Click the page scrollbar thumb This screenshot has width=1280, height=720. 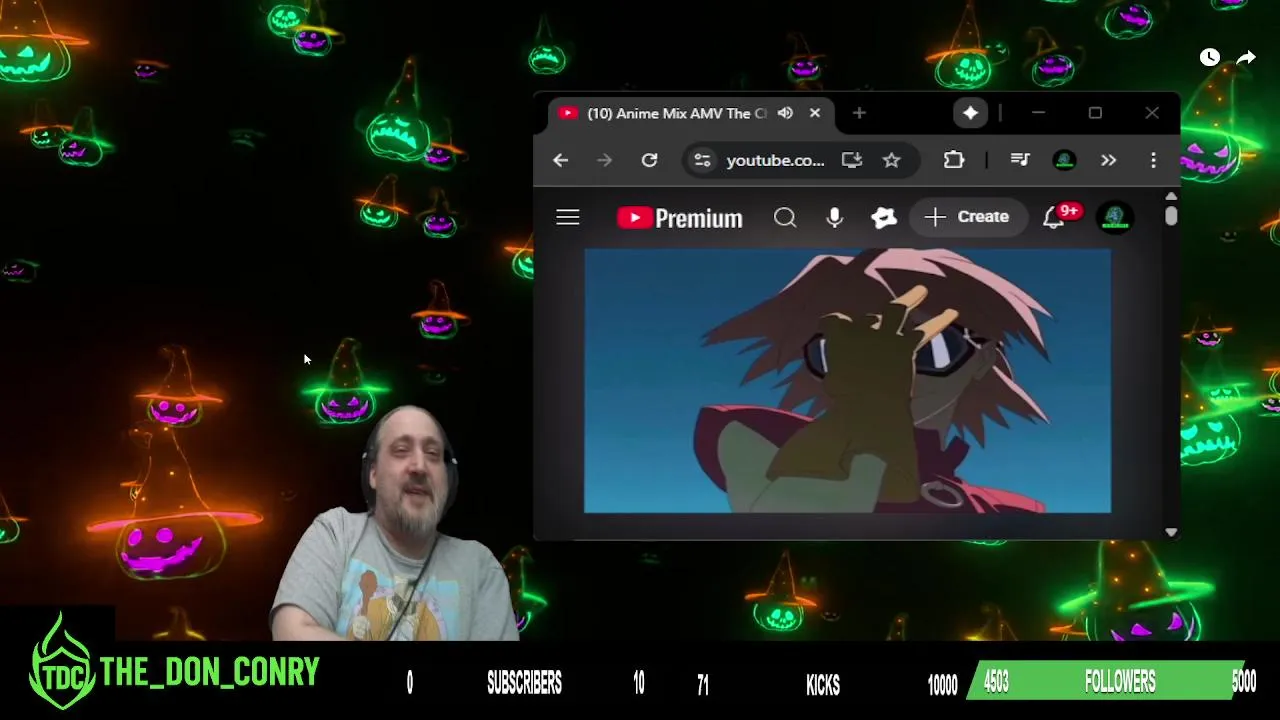click(1171, 216)
